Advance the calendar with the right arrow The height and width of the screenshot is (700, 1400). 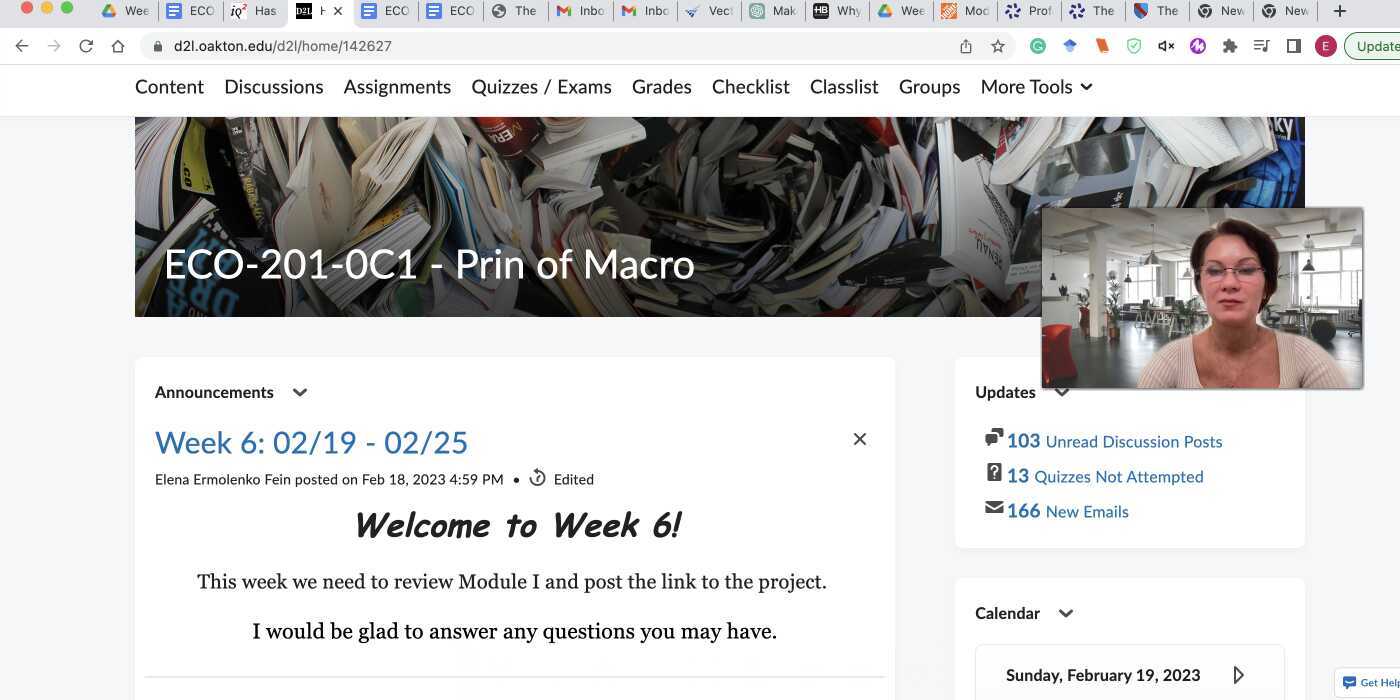pos(1238,674)
